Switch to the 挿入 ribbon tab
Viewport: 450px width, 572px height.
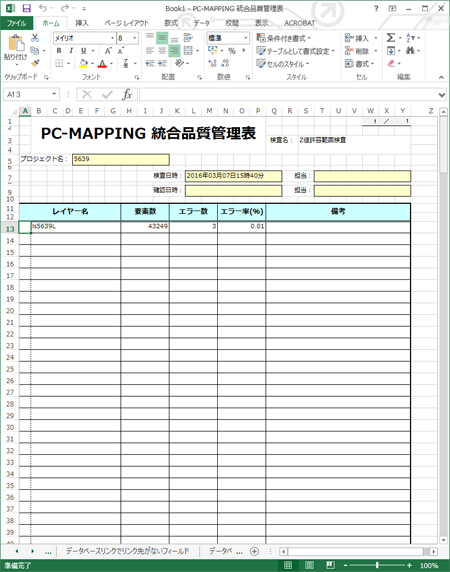click(82, 23)
